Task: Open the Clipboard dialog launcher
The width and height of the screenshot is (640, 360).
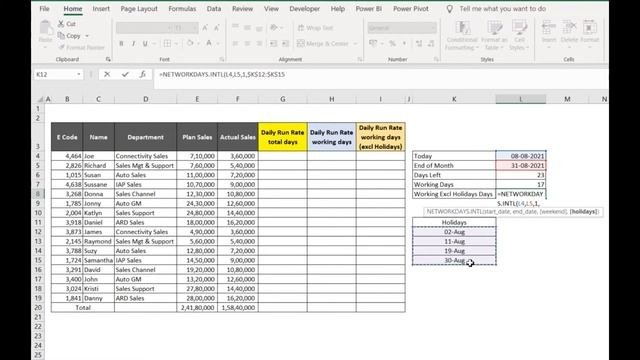Action: 108,60
